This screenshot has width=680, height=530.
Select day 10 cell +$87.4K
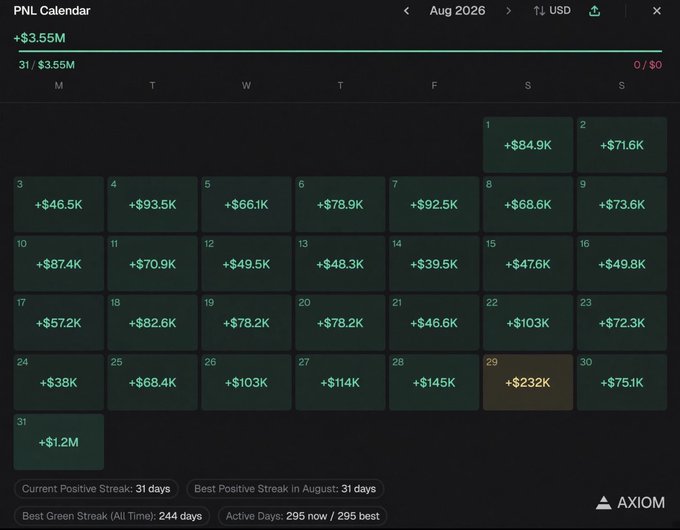coord(59,263)
